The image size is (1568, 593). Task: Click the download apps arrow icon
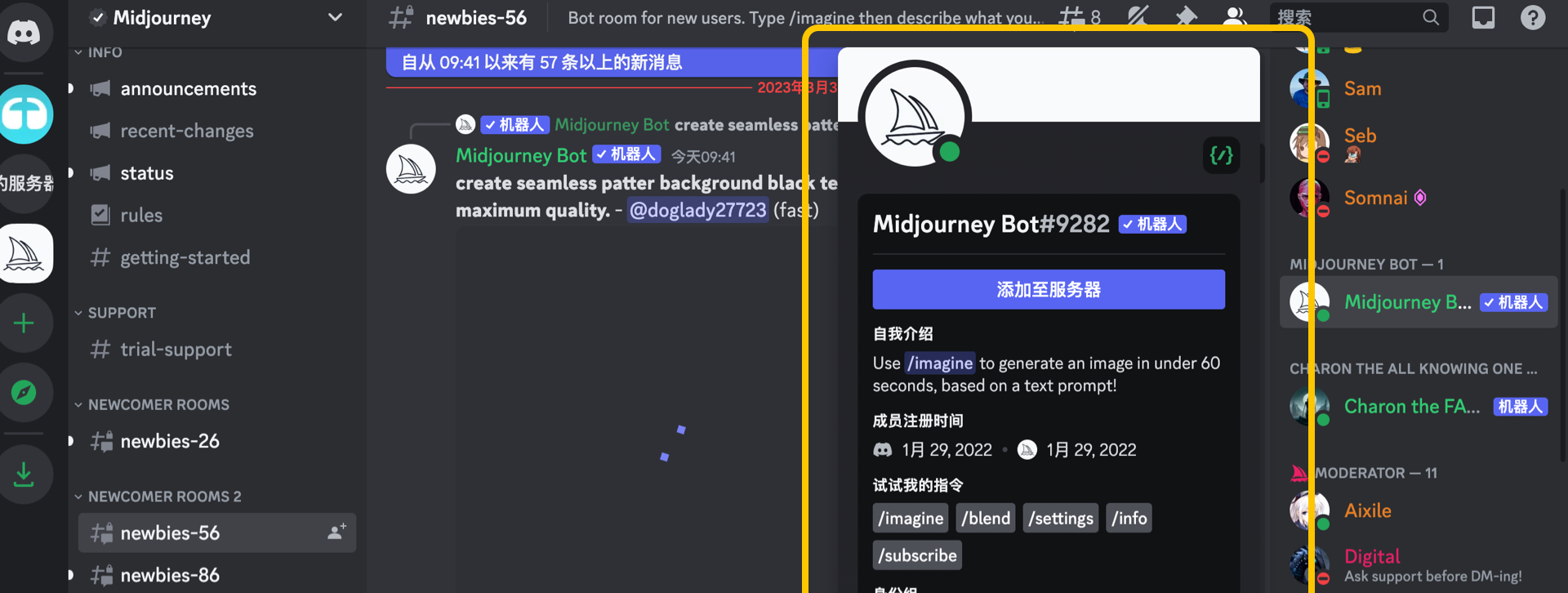pyautogui.click(x=24, y=475)
